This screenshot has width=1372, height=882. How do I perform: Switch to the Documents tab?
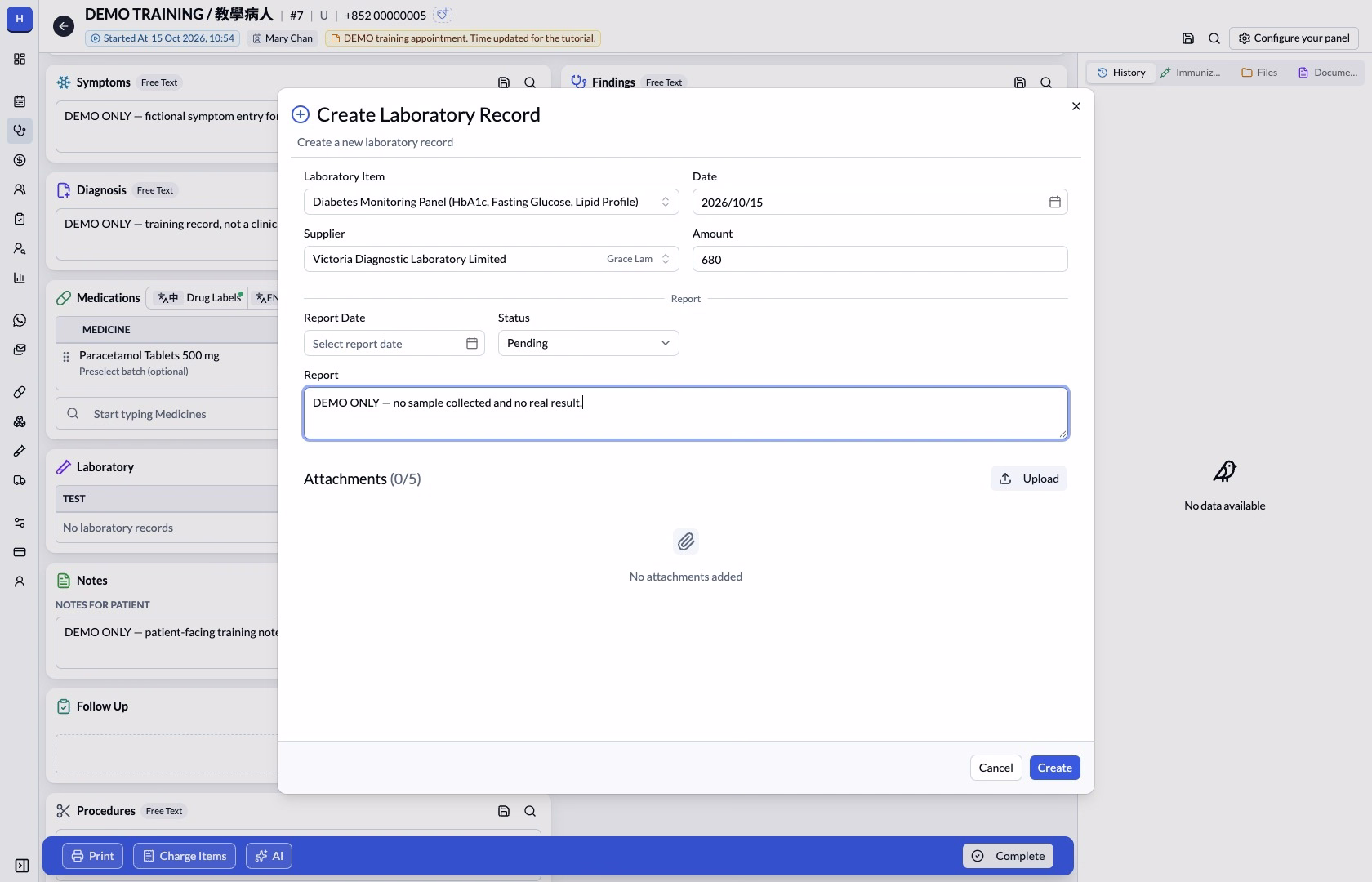pos(1328,73)
